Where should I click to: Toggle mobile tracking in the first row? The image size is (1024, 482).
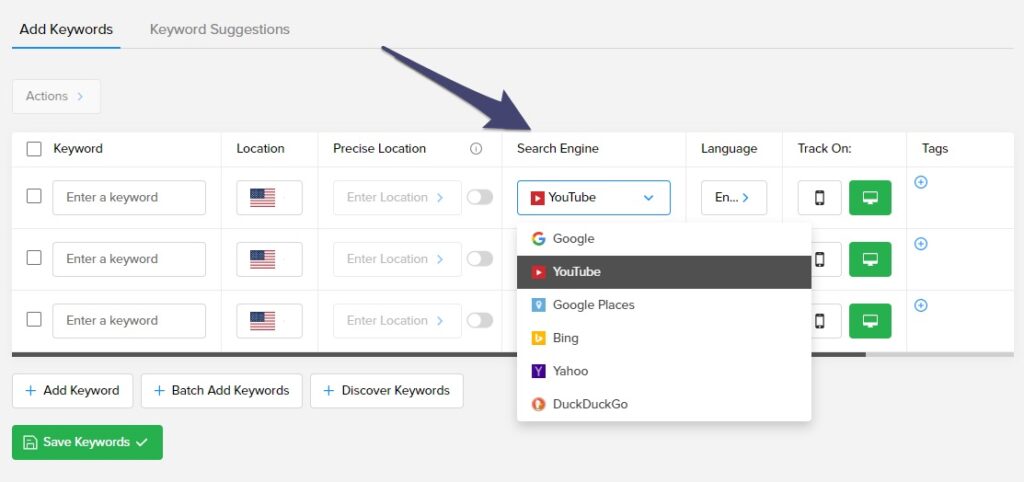pos(820,197)
